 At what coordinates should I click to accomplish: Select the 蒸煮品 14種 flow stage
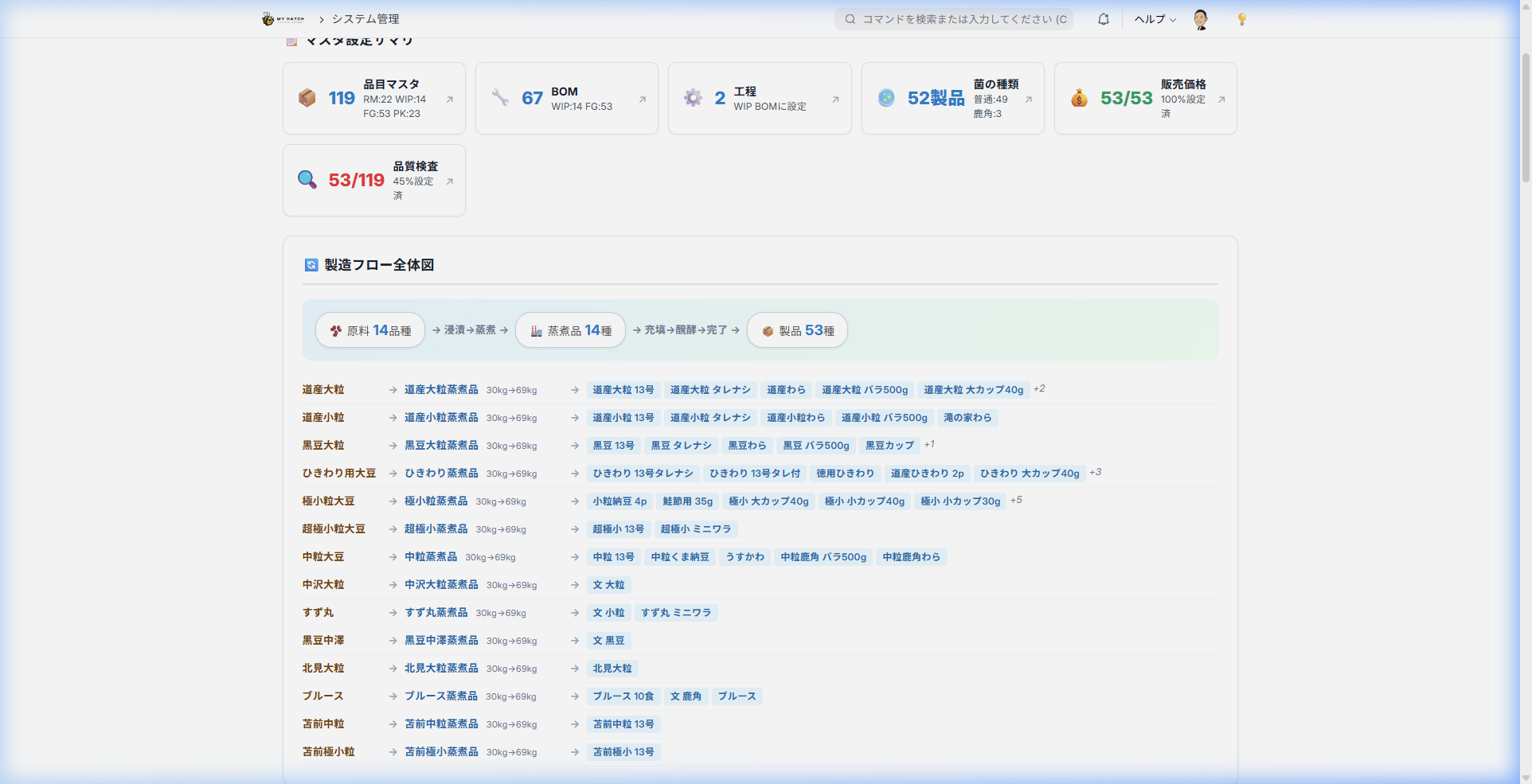[x=571, y=330]
